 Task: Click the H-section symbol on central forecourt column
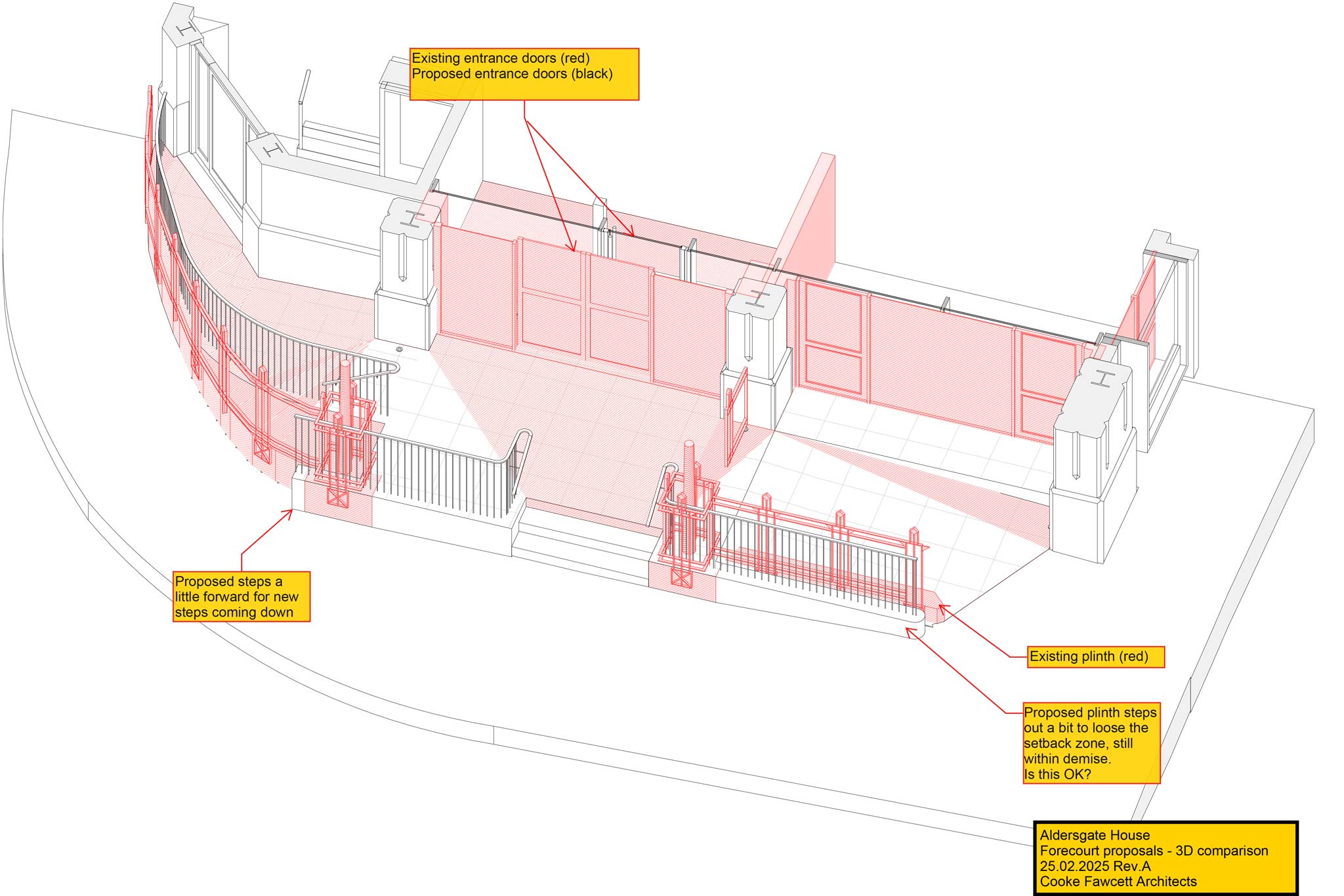click(758, 297)
